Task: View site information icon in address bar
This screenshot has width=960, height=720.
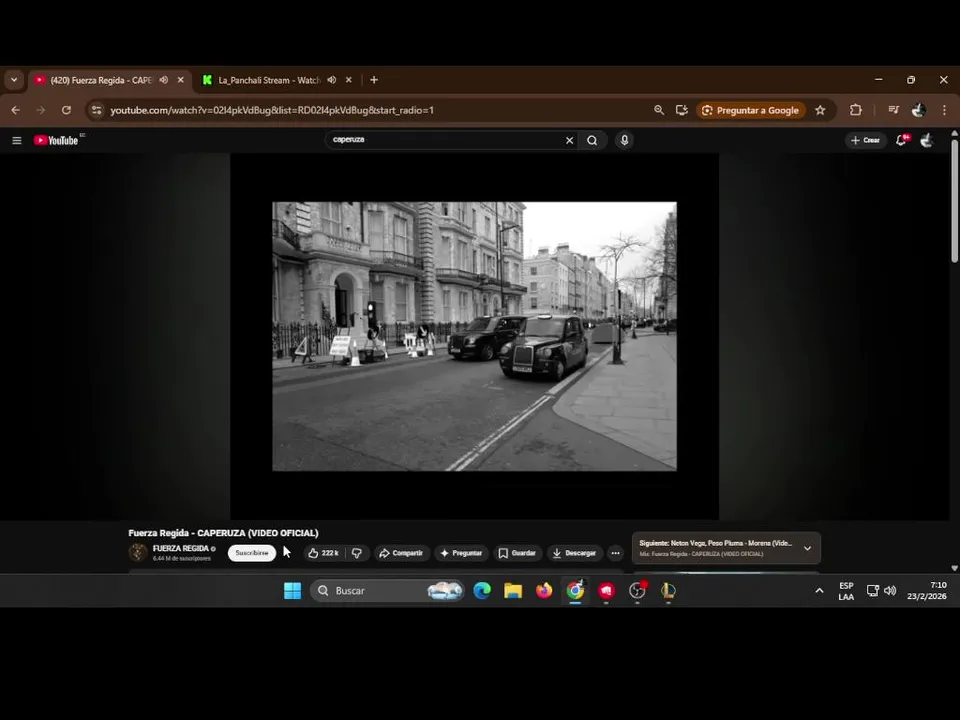Action: [96, 110]
